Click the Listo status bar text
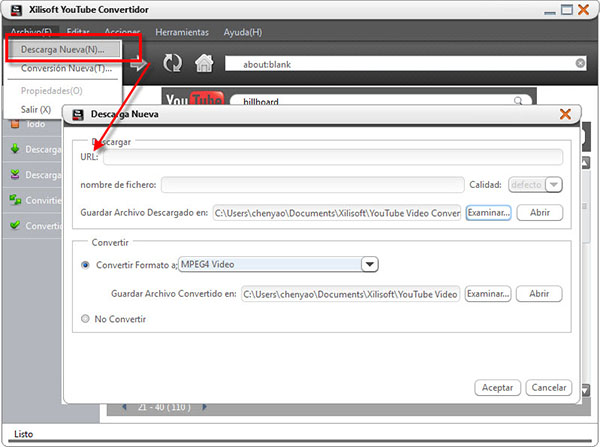 24,434
